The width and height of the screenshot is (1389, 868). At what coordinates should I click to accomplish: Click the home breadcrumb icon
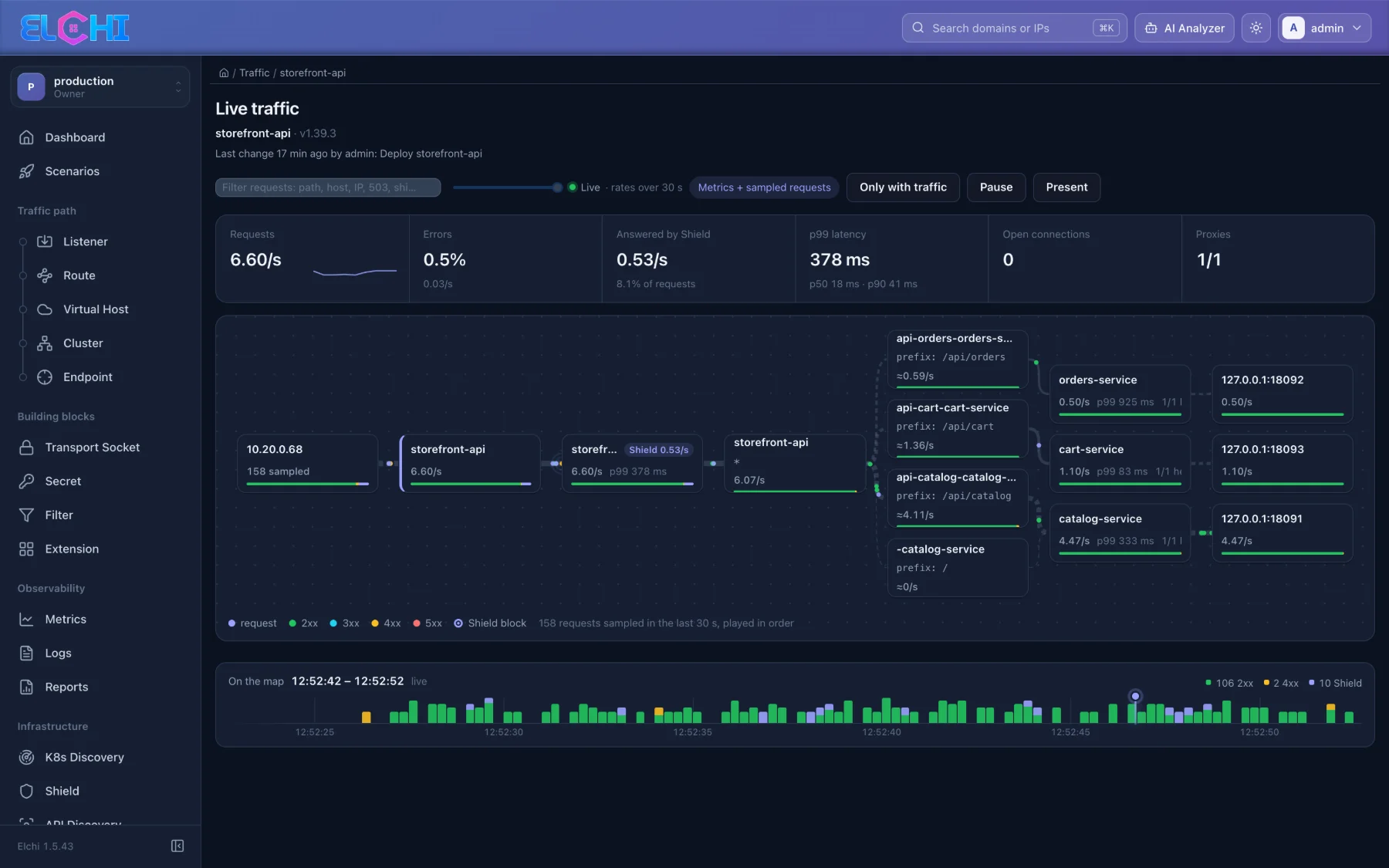(224, 73)
